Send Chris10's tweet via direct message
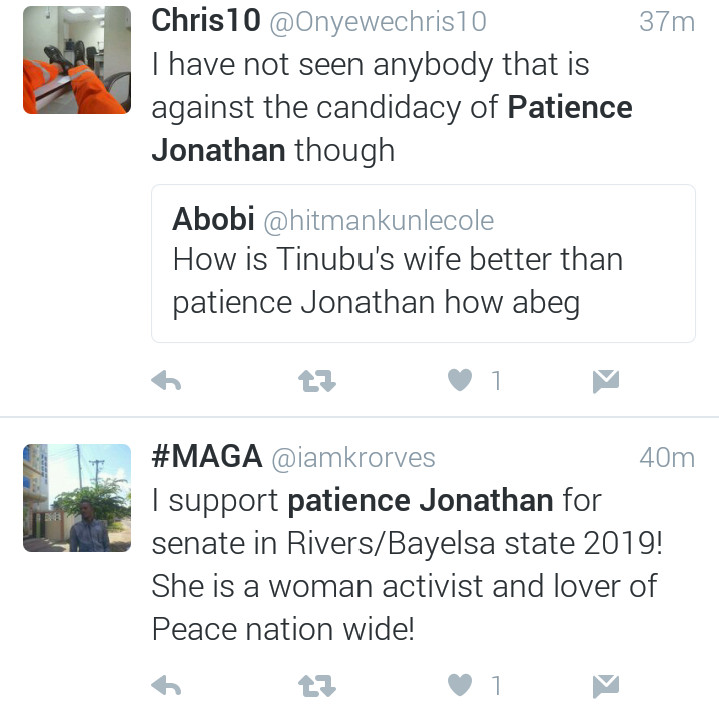The image size is (719, 719). [x=606, y=381]
